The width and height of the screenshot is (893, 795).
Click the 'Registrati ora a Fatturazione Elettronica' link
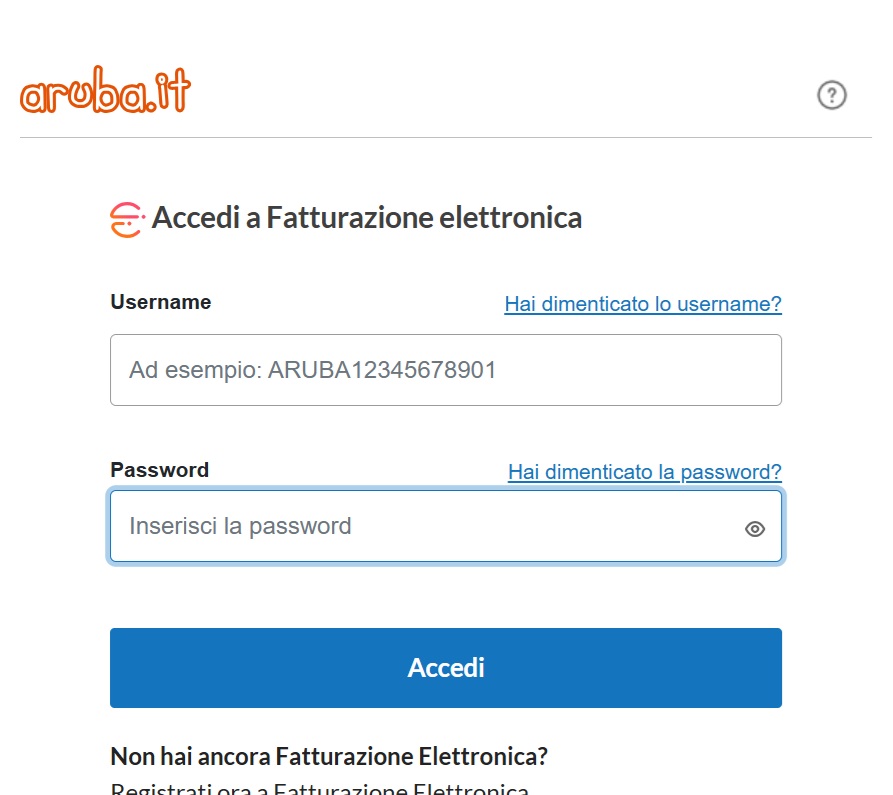319,789
